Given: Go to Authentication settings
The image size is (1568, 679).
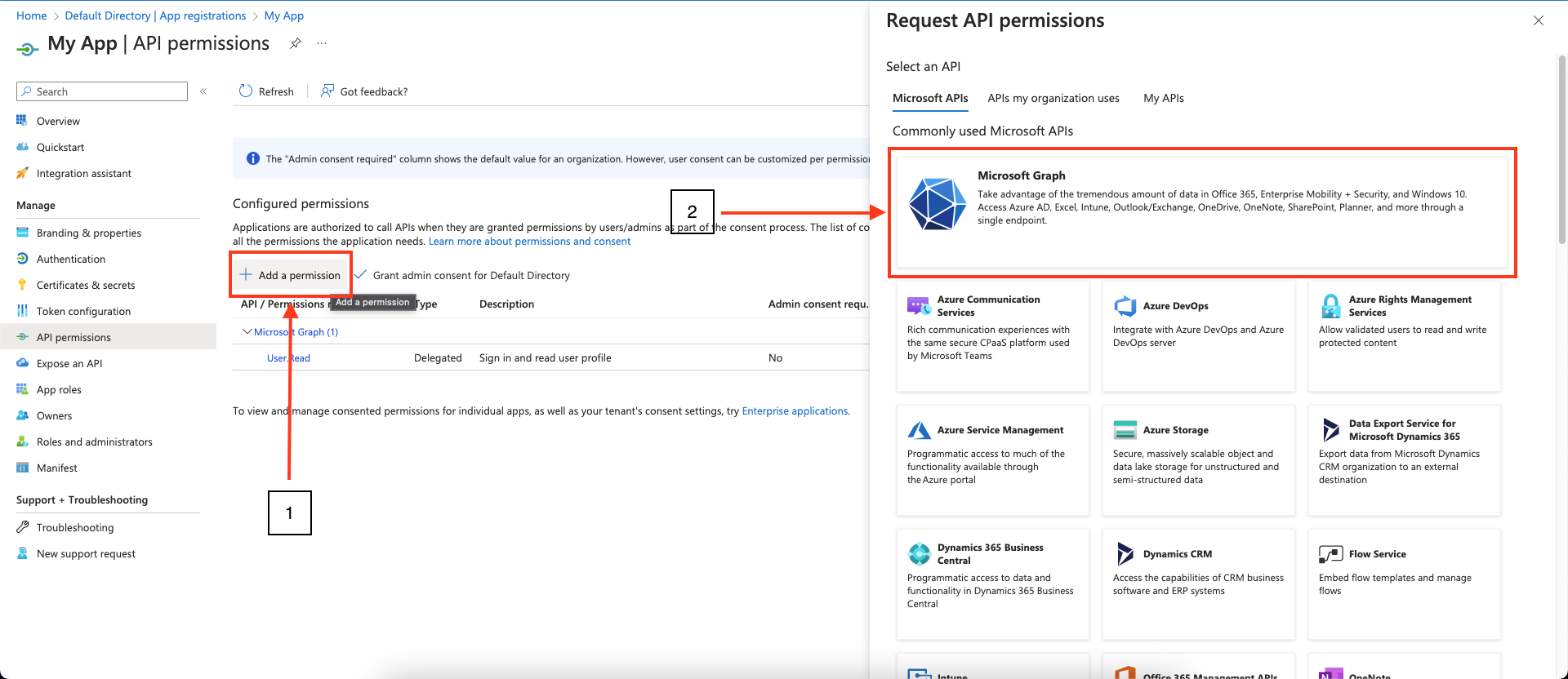Looking at the screenshot, I should [70, 259].
